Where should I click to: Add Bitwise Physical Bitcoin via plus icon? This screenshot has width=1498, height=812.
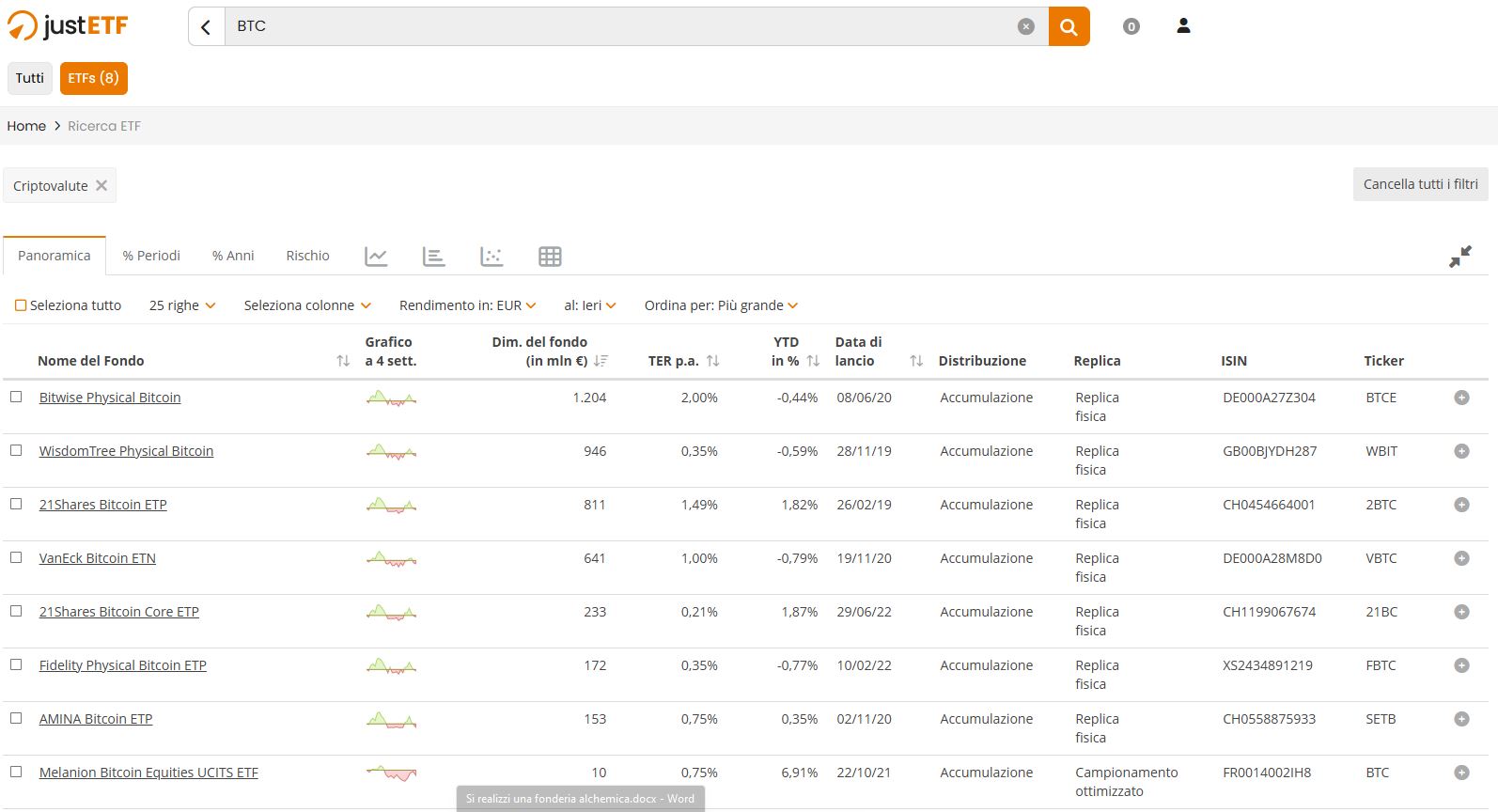(1461, 398)
